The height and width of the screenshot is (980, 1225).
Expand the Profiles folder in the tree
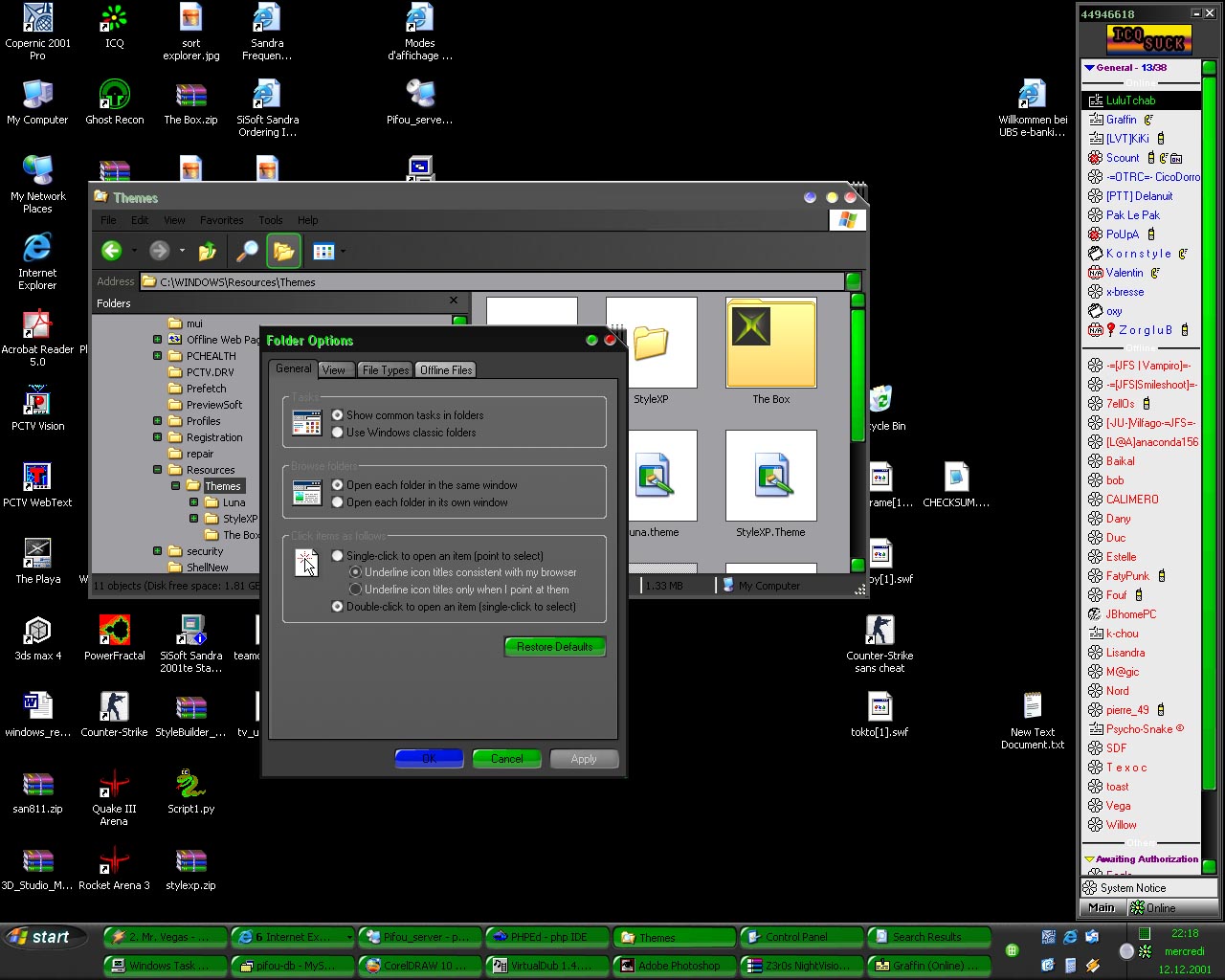[x=158, y=421]
